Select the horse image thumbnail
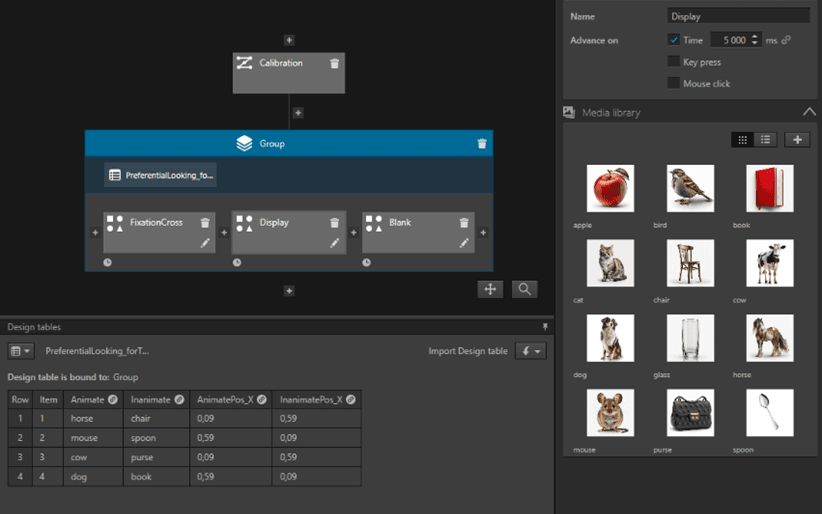Image resolution: width=822 pixels, height=514 pixels. tap(770, 338)
